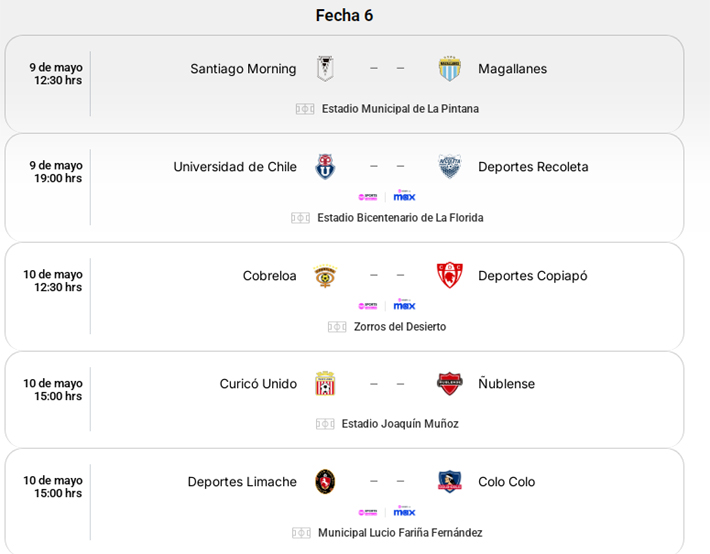Click the Curicó Unido crest
This screenshot has height=554, width=710.
click(x=325, y=384)
